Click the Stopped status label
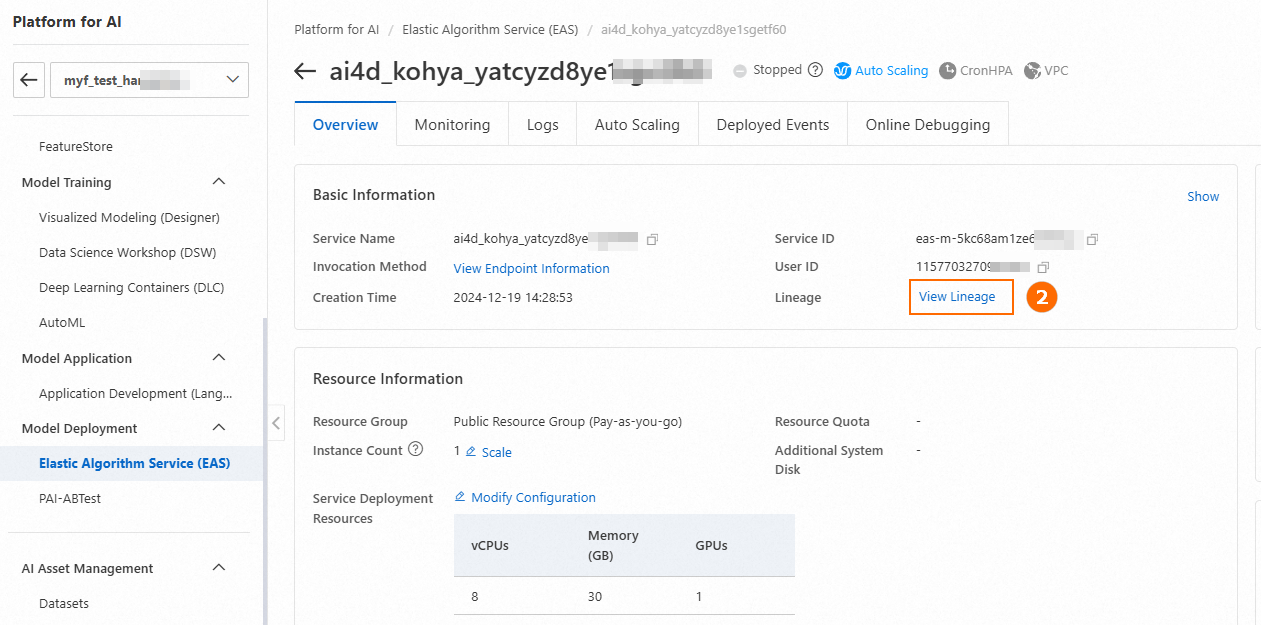This screenshot has width=1261, height=625. pyautogui.click(x=777, y=70)
